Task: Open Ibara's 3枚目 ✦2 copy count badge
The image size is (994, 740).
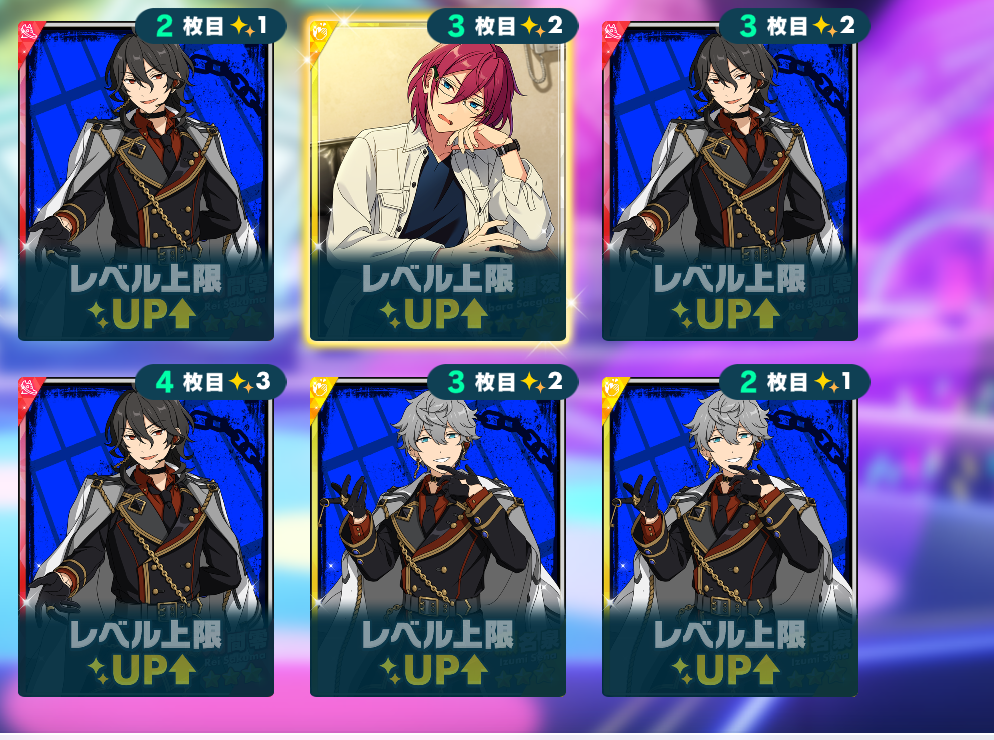Action: 503,26
